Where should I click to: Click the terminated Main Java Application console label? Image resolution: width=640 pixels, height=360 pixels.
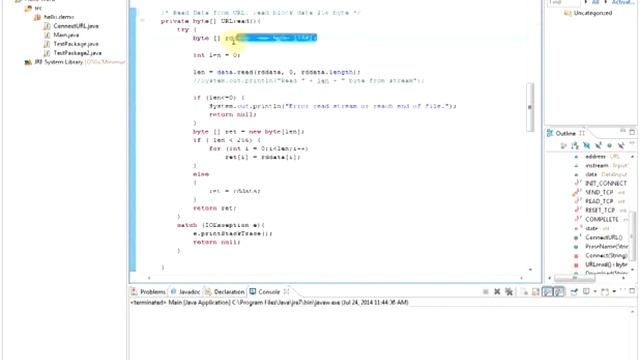point(269,302)
